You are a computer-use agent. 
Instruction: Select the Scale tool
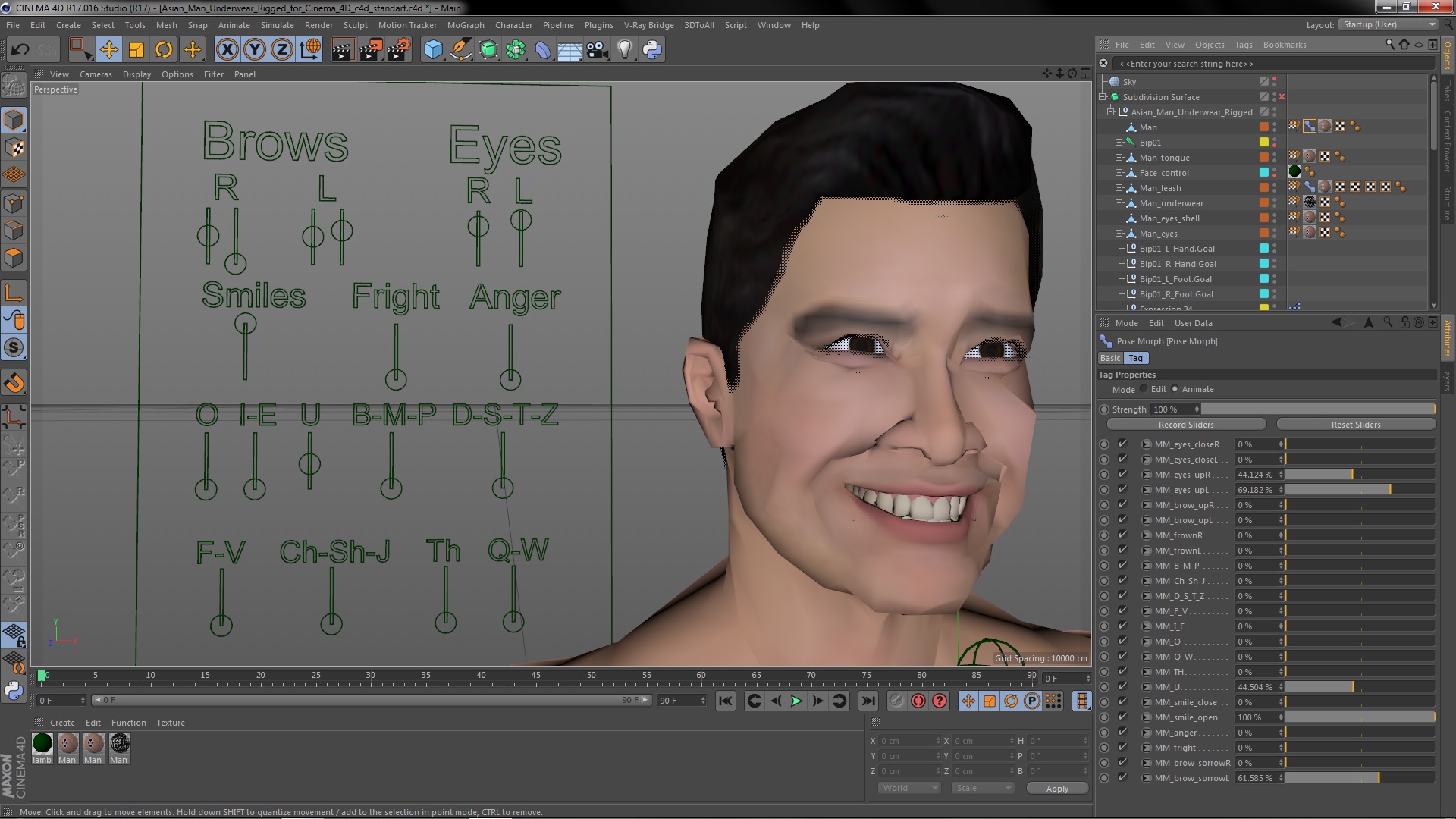(x=136, y=50)
